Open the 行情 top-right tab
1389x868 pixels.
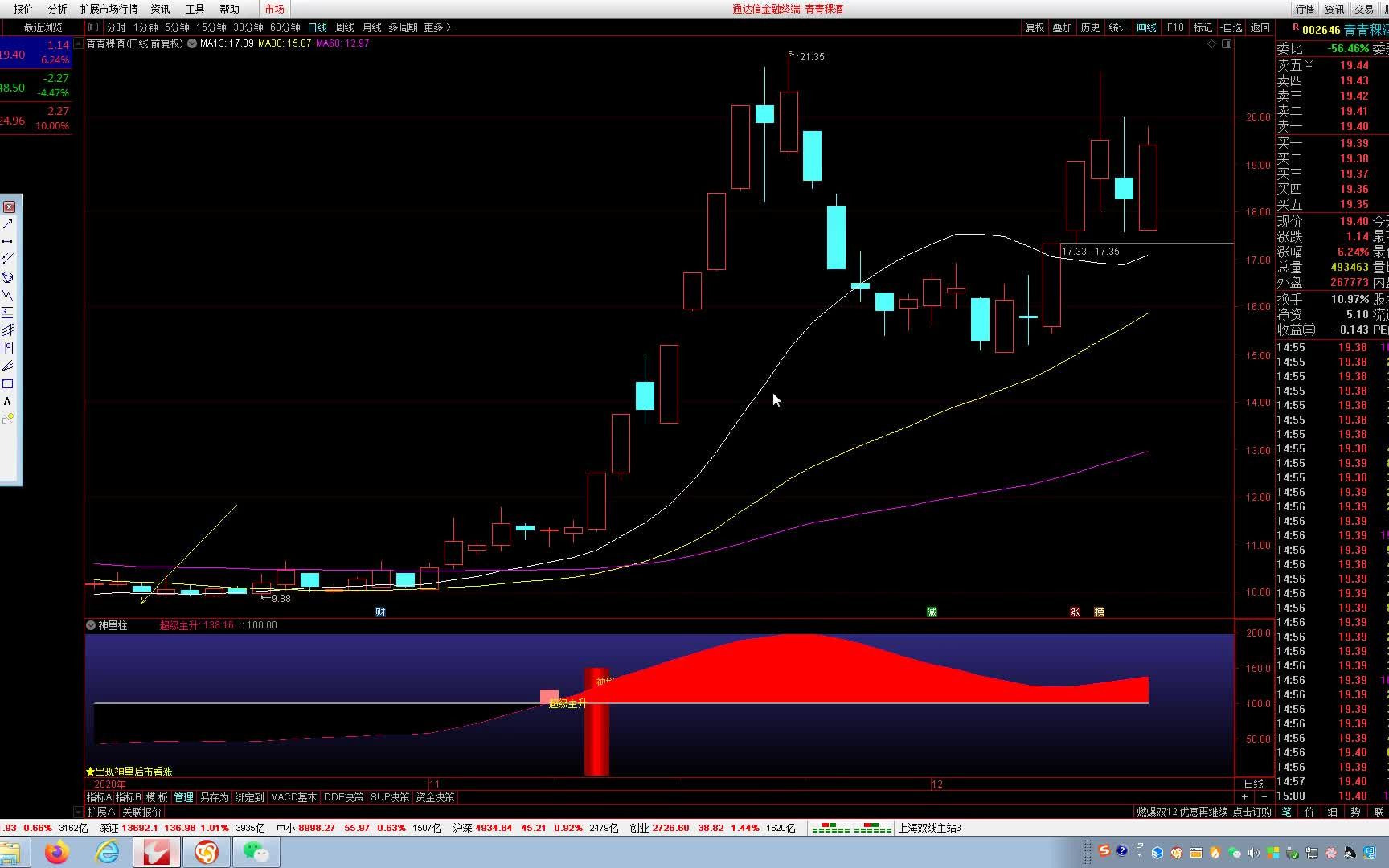1305,9
